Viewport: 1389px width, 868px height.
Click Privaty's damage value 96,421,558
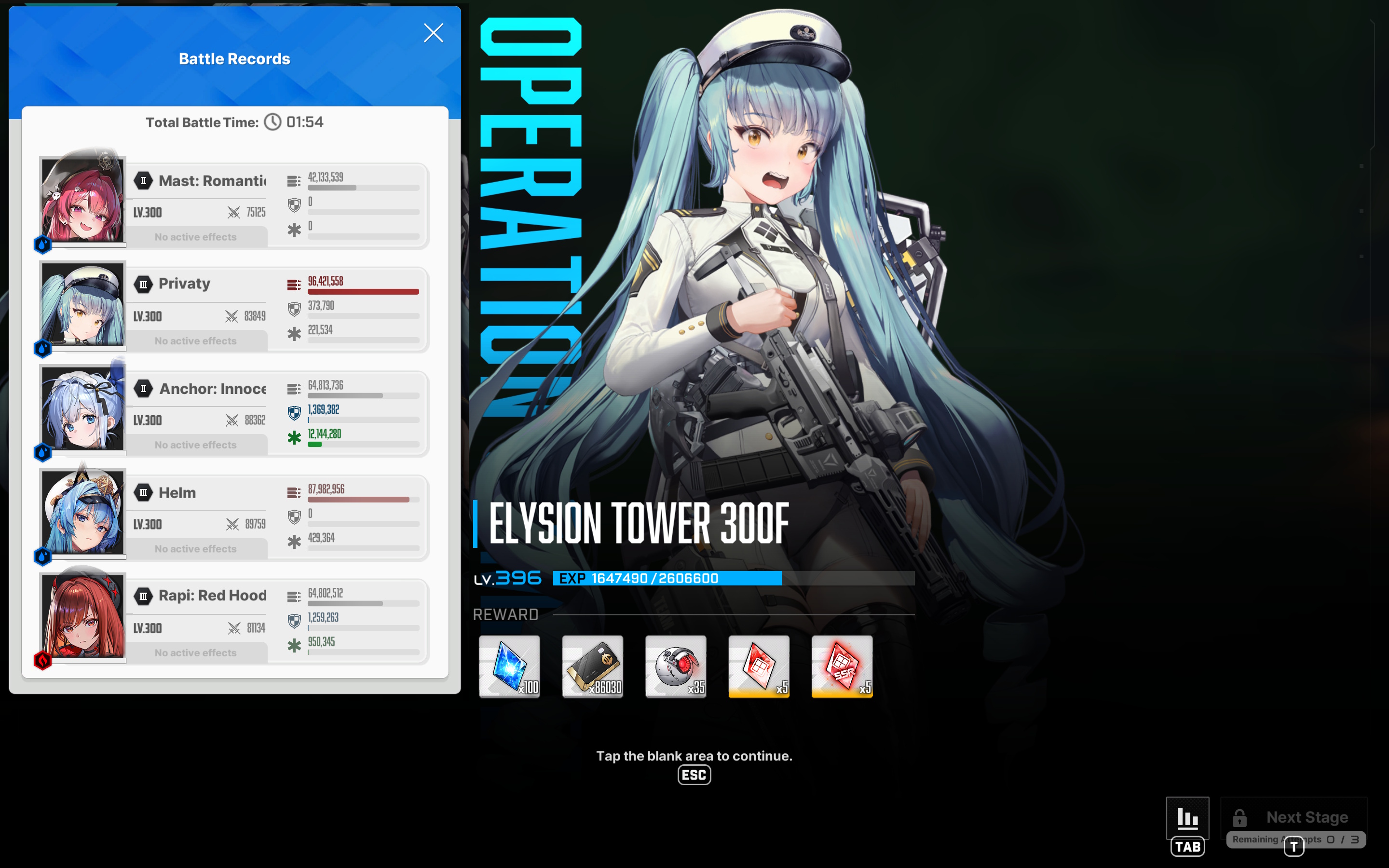pyautogui.click(x=326, y=281)
